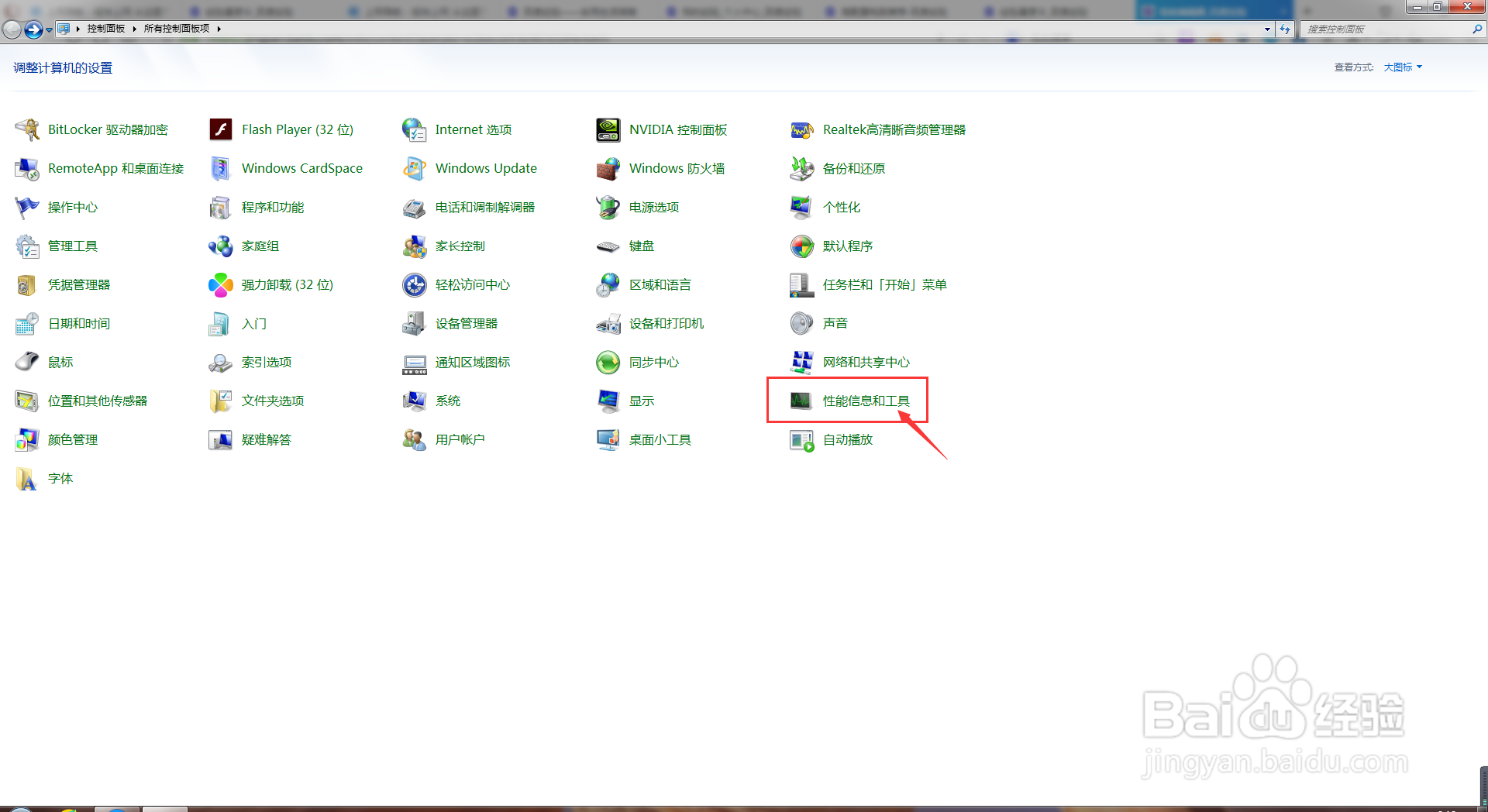This screenshot has width=1488, height=812.
Task: Click the 系统 link
Action: point(447,401)
